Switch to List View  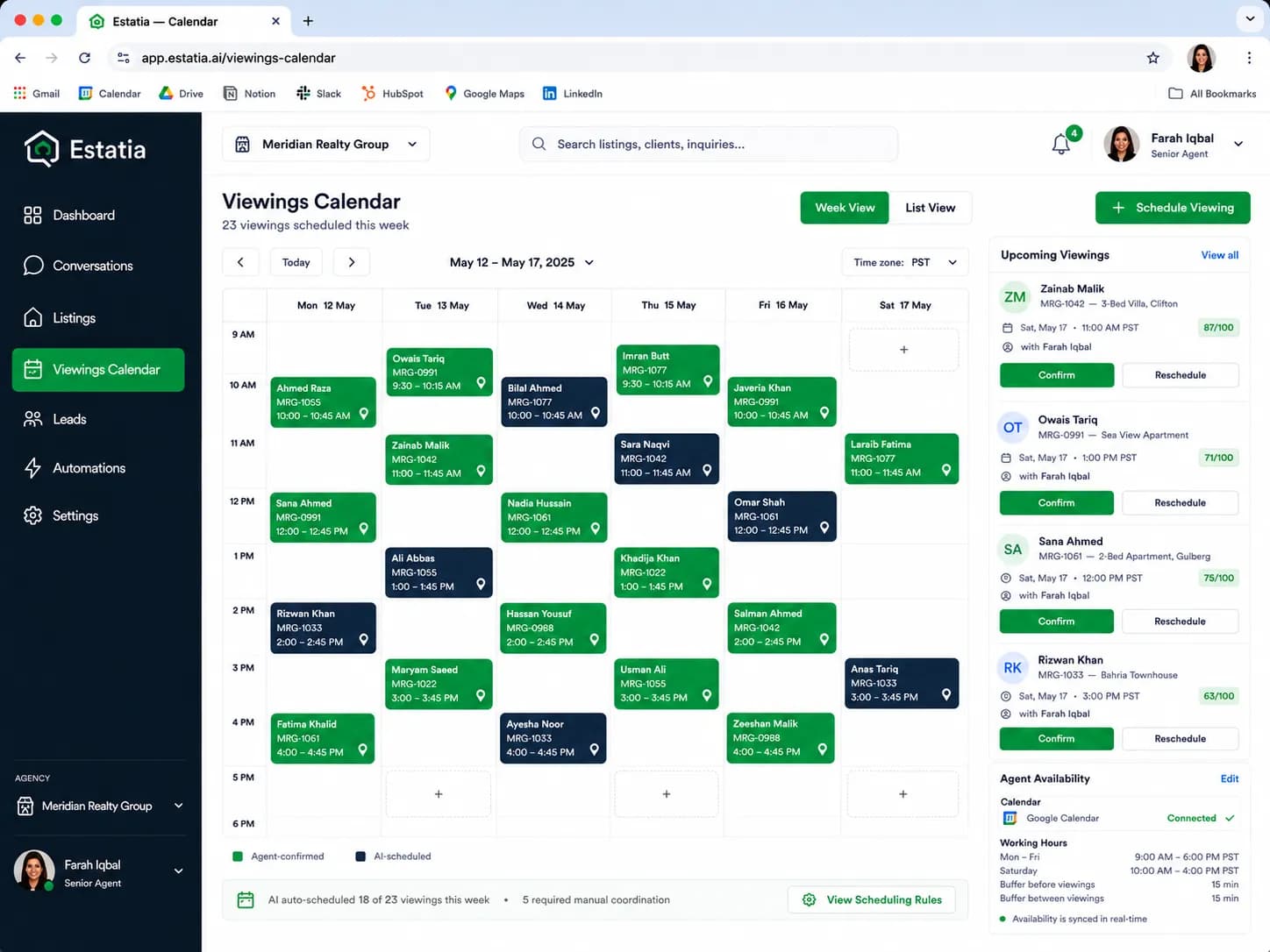tap(931, 208)
